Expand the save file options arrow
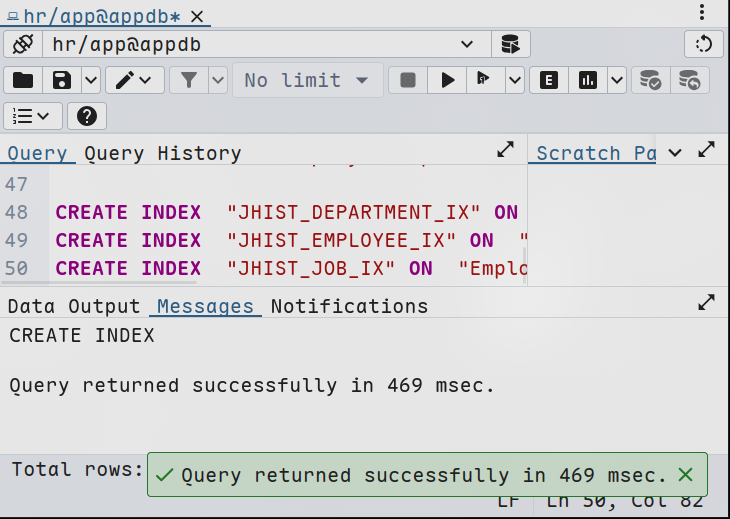 90,80
